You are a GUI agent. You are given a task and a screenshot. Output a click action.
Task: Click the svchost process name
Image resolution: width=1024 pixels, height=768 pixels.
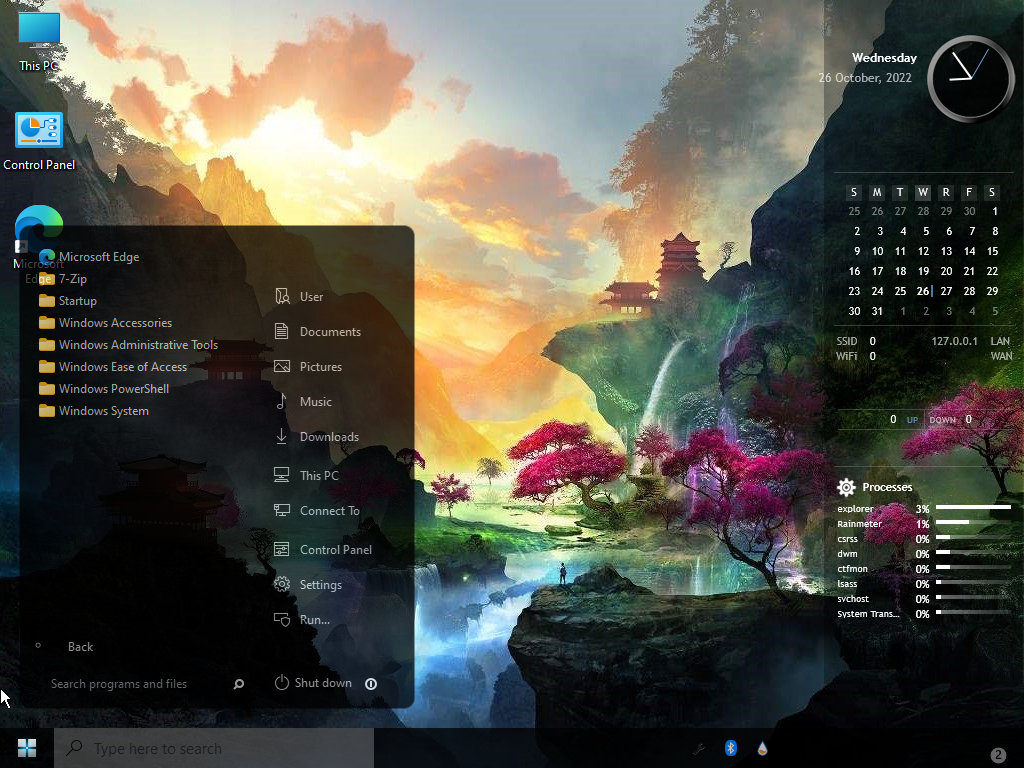coord(853,599)
